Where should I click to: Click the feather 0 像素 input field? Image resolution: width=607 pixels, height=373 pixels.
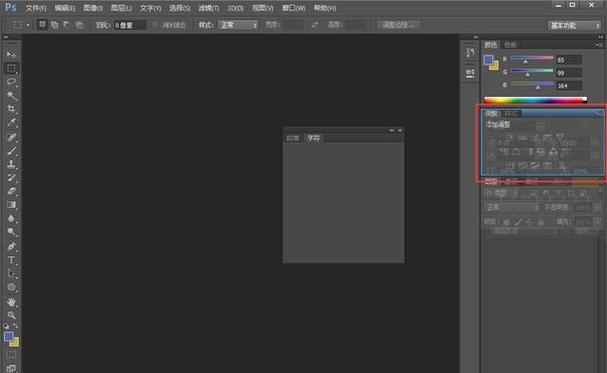pos(130,26)
